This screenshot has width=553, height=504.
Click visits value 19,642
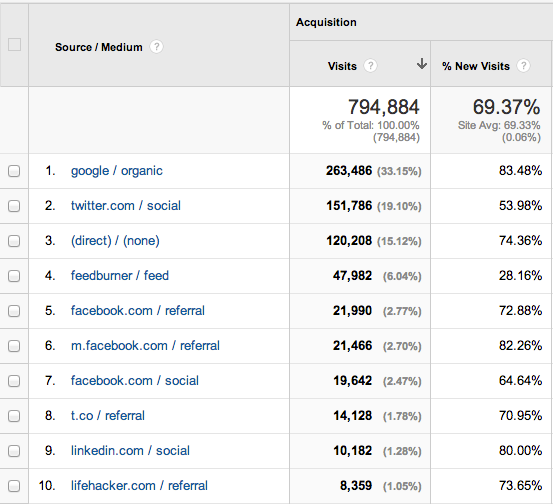tap(353, 381)
